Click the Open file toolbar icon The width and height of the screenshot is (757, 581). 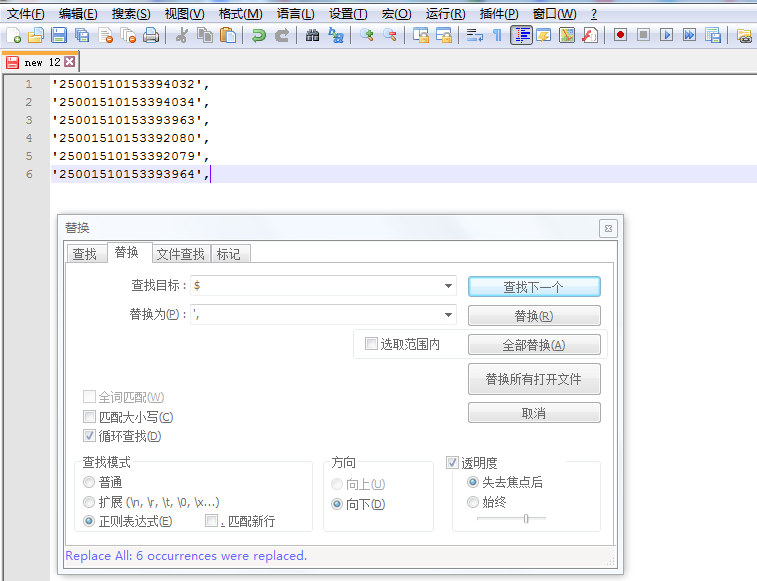36,35
